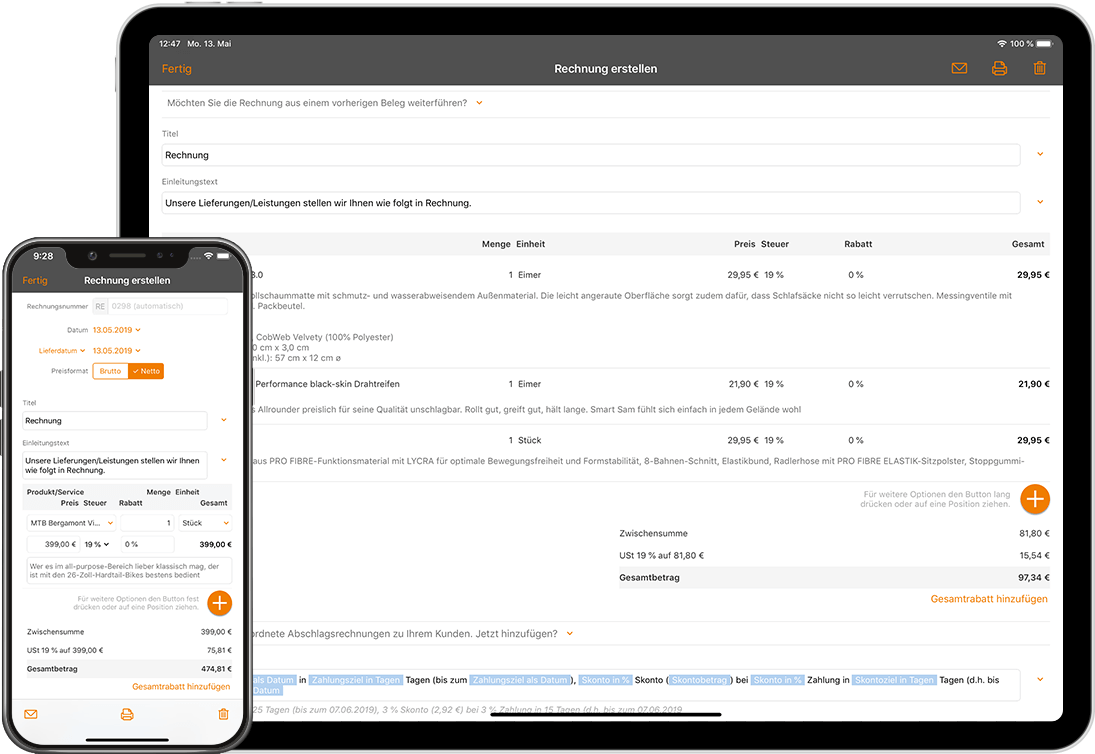Tap the printer icon in iPad header

click(x=999, y=68)
